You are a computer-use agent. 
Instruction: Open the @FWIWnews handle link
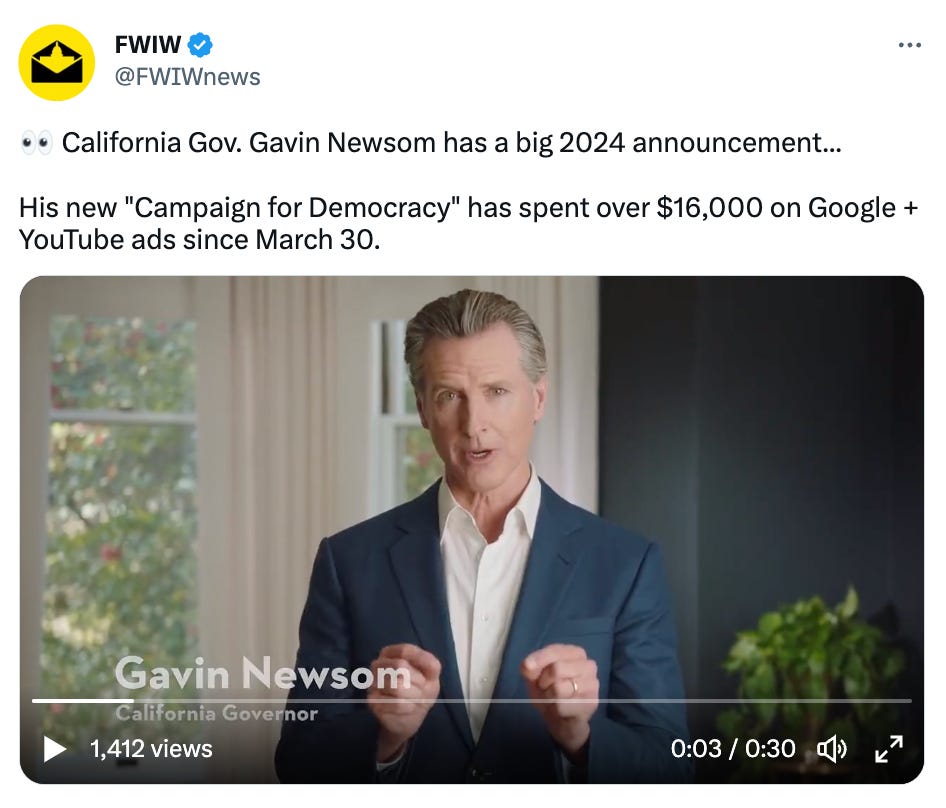188,77
